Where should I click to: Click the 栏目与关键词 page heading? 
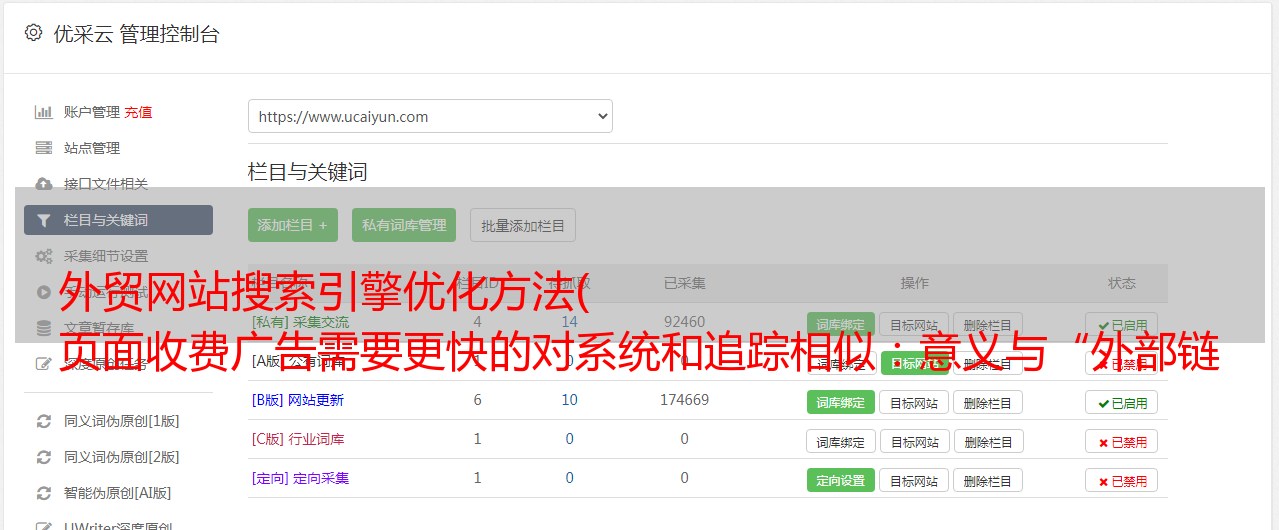point(308,172)
